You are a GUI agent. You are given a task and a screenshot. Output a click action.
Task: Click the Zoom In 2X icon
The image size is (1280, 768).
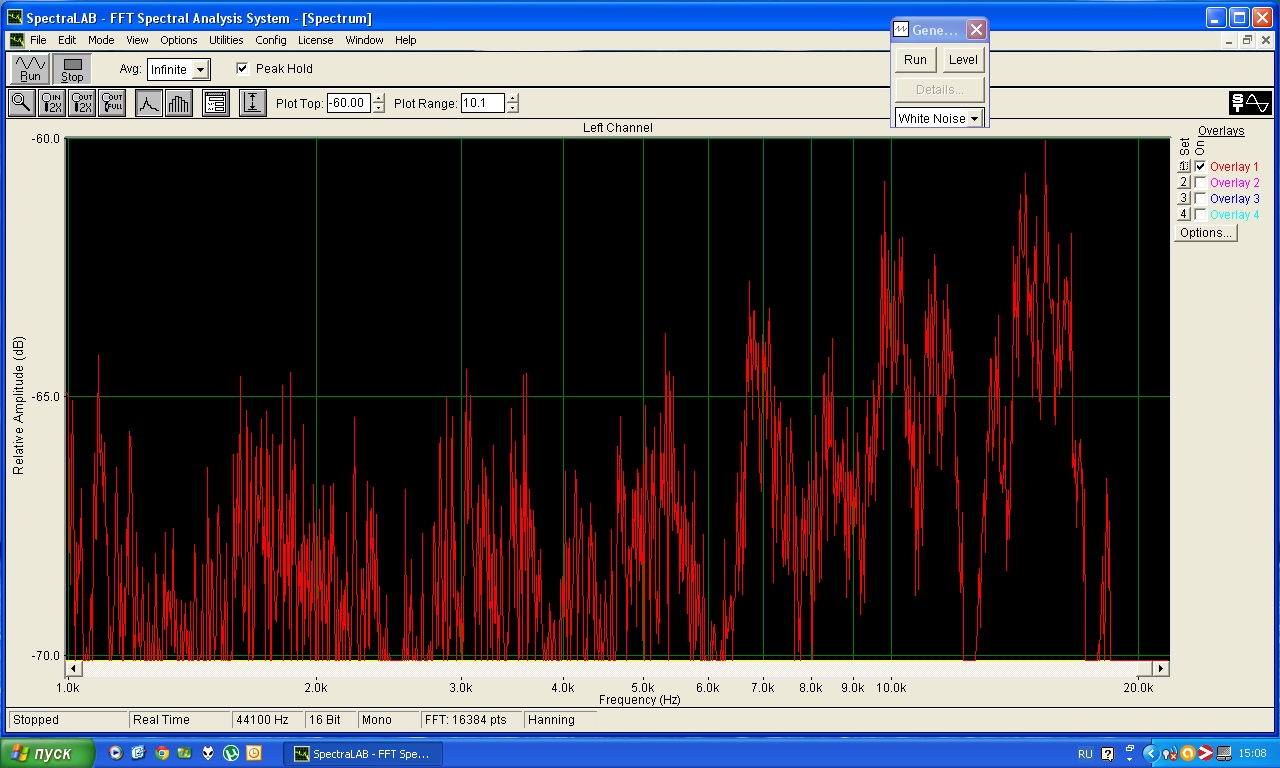51,103
